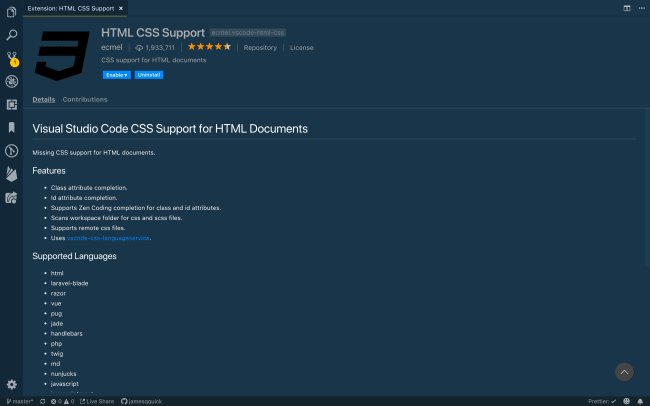This screenshot has height=406, width=650.
Task: Open the Explorer files icon
Action: click(x=12, y=14)
